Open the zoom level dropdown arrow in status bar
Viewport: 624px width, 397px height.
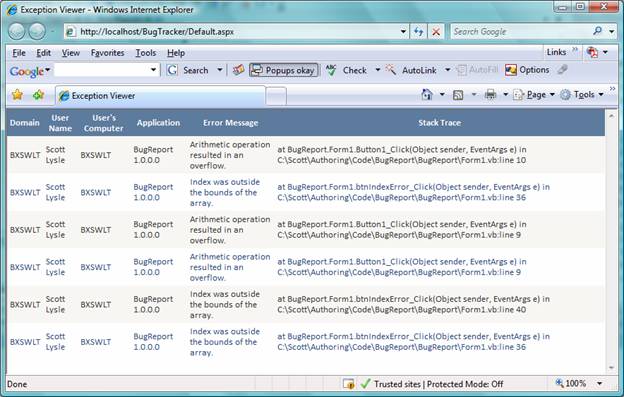click(599, 384)
